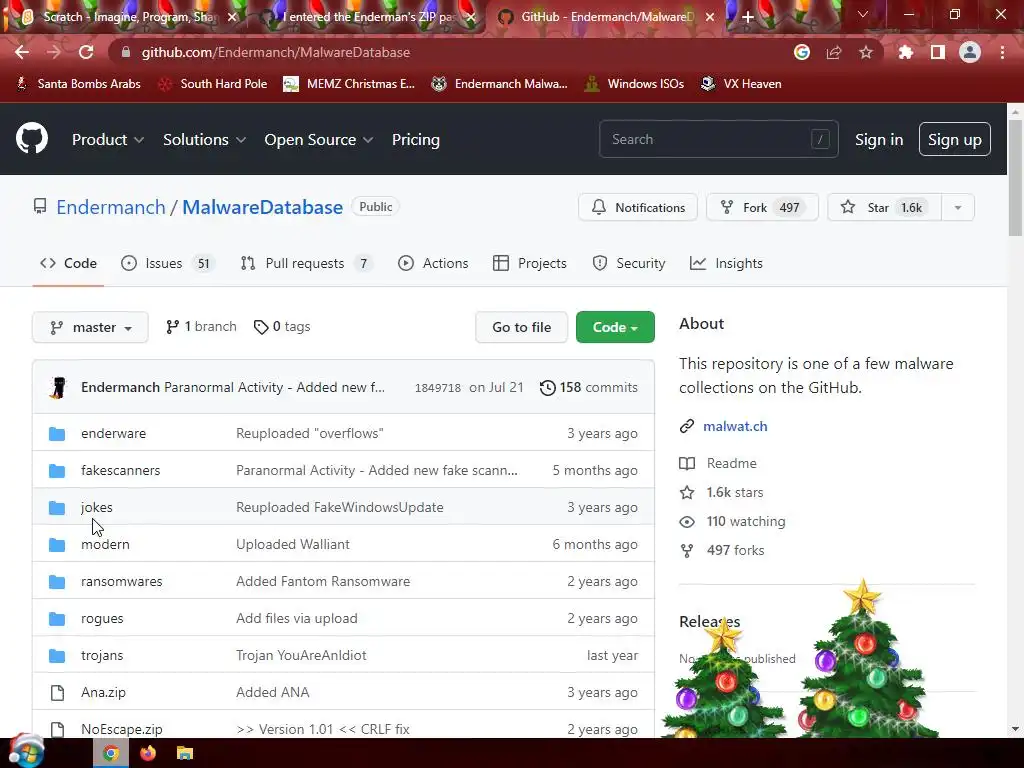Screen dimensions: 1024x768
Task: Click the enderware folder icon
Action: (57, 434)
